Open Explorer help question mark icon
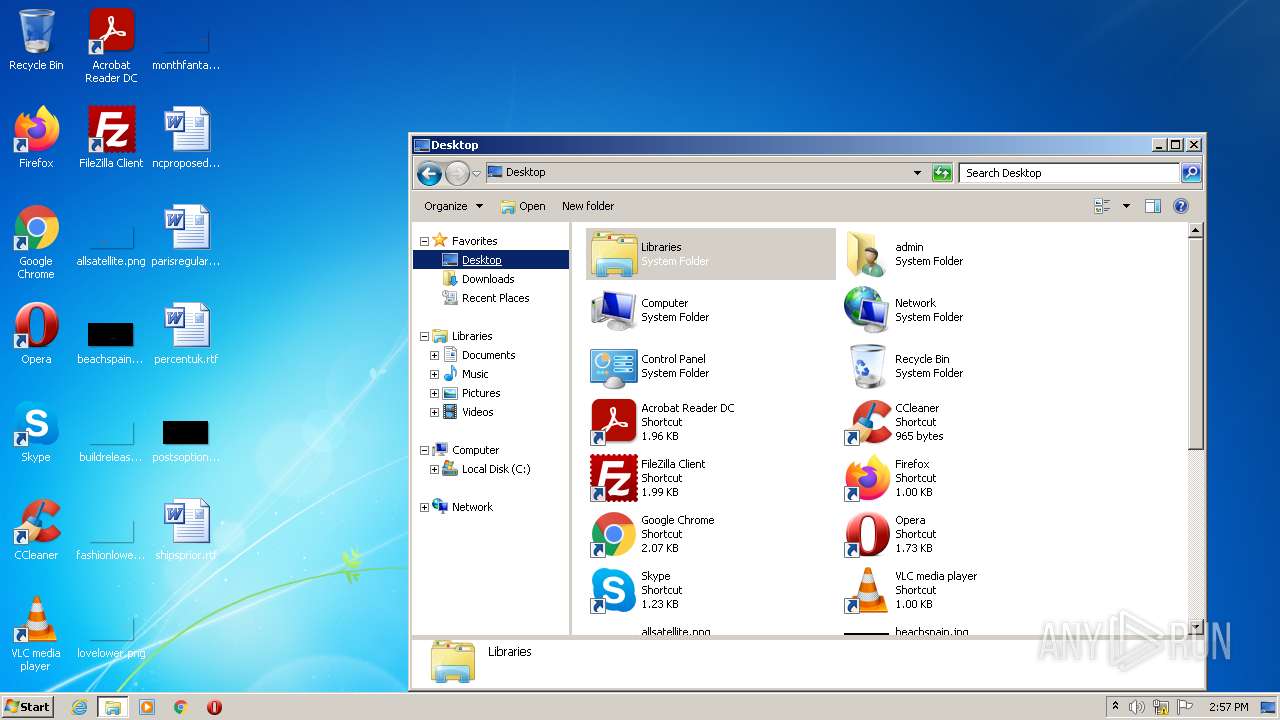The height and width of the screenshot is (720, 1280). pyautogui.click(x=1180, y=206)
